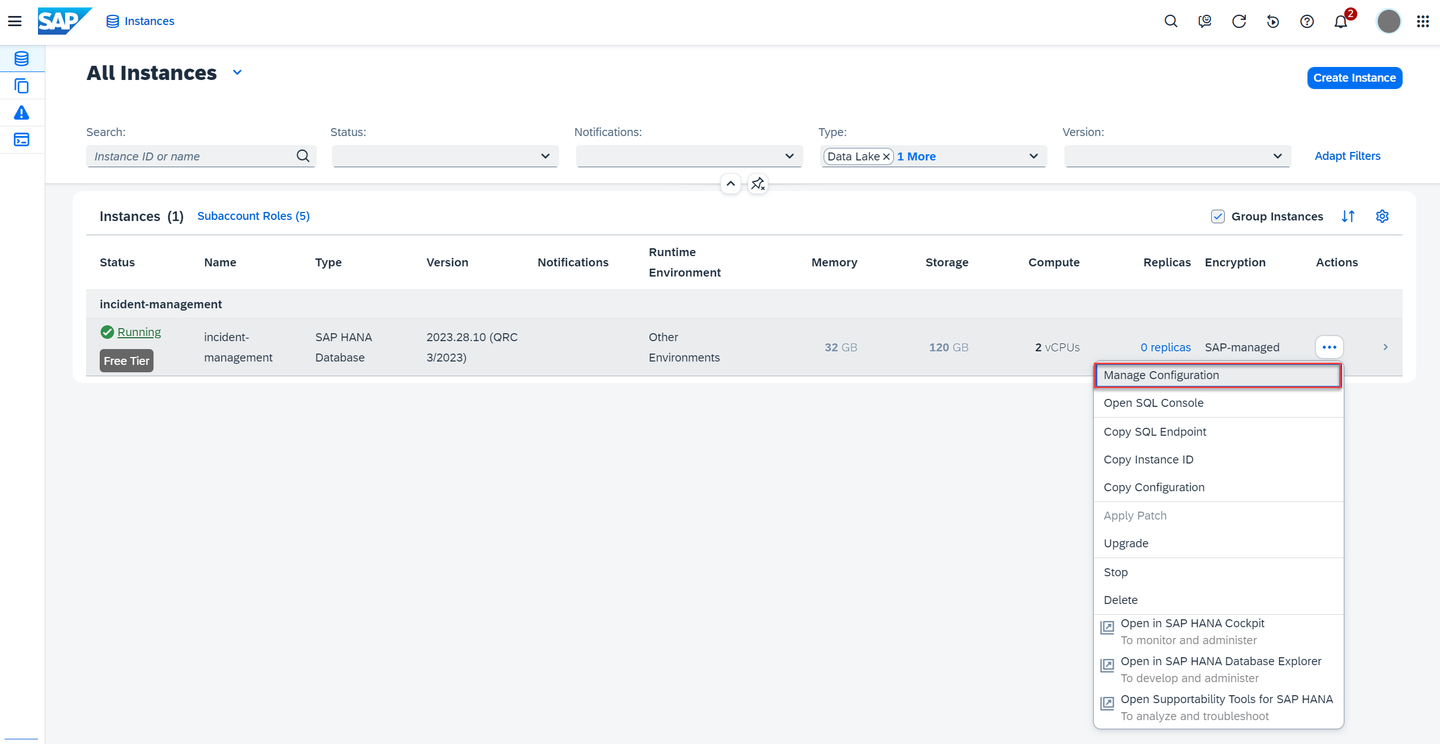Open Subaccount Roles (5) link
1440x744 pixels.
(x=253, y=216)
